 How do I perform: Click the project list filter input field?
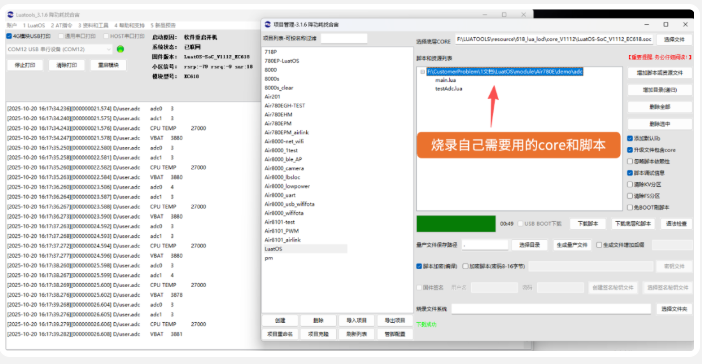pyautogui.click(x=344, y=39)
